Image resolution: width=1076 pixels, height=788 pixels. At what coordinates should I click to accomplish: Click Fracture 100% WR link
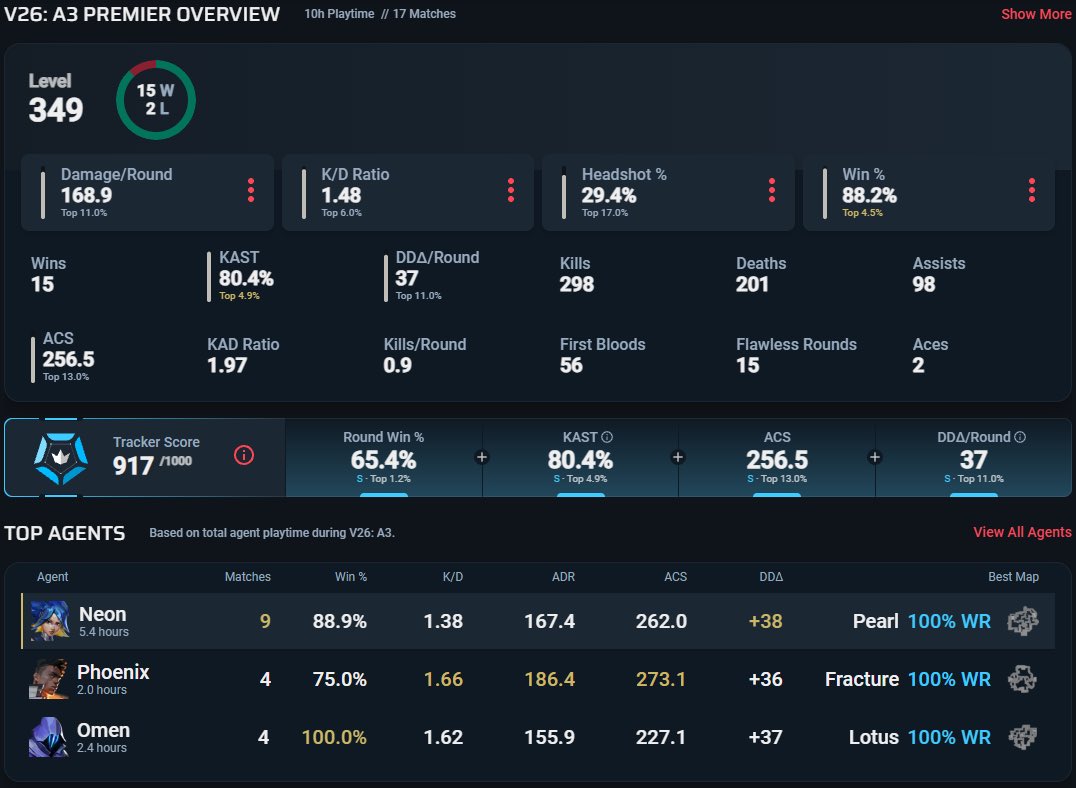point(908,679)
